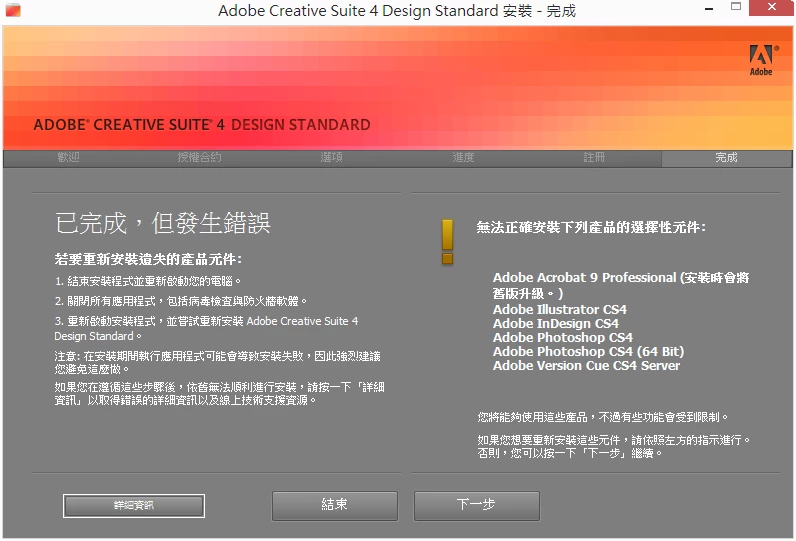
Task: Click the 結束 button to exit installer
Action: coord(335,505)
